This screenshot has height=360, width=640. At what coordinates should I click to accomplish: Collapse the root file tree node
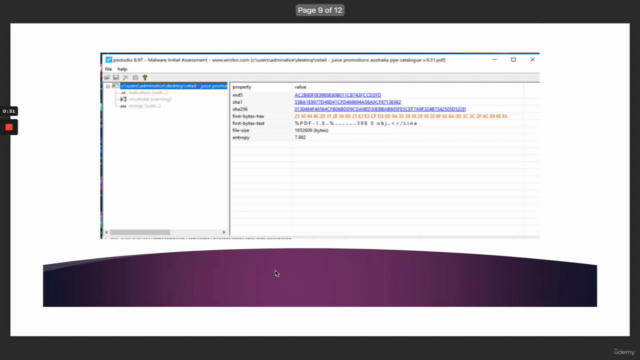(x=108, y=86)
